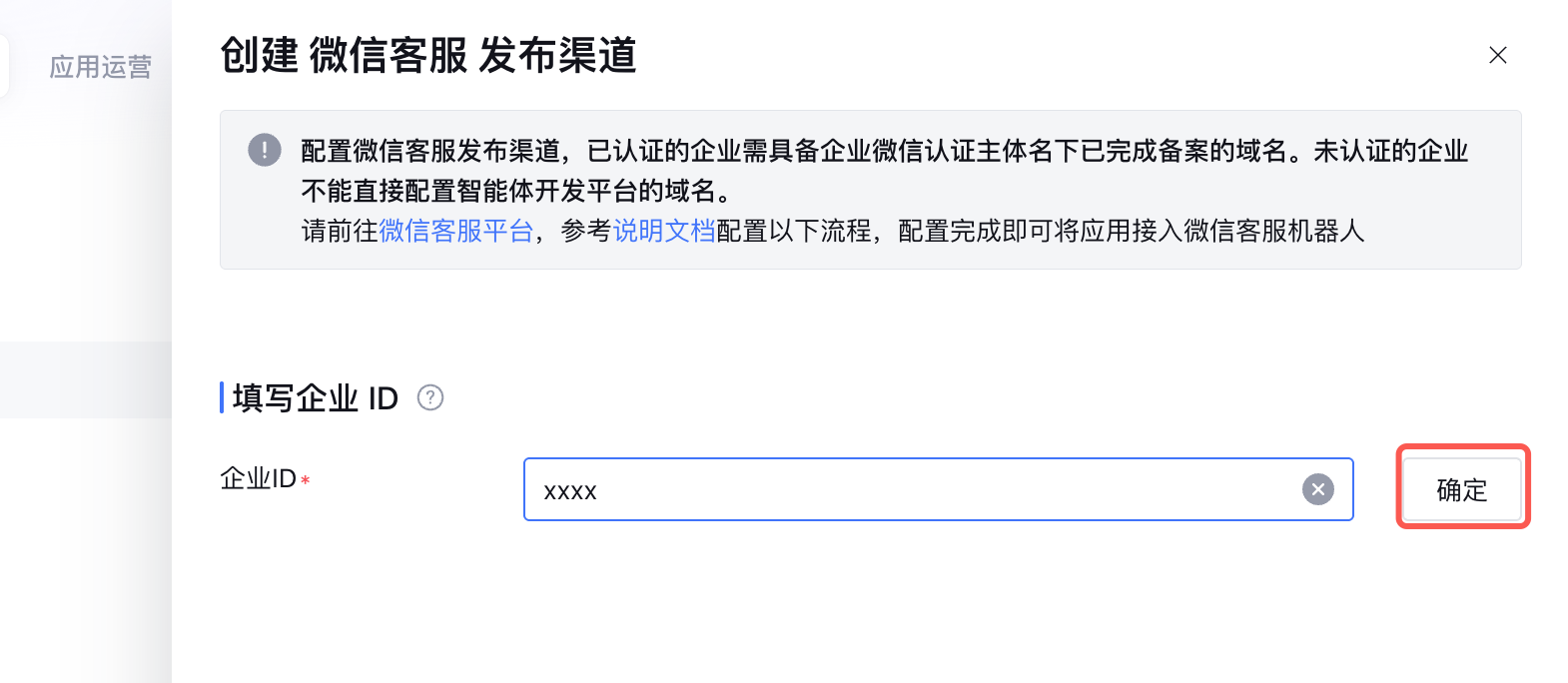Image resolution: width=1568 pixels, height=683 pixels.
Task: Select 应用运营 in the left sidebar
Action: click(x=100, y=67)
